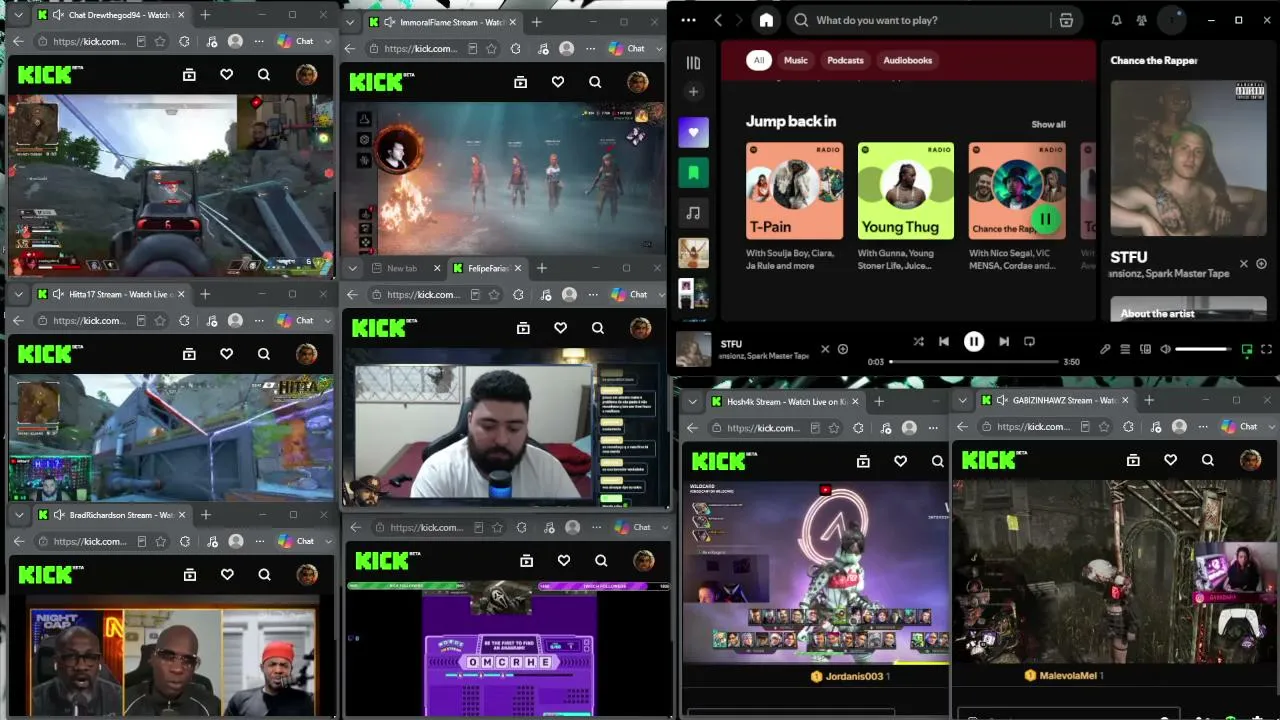Open the green bookmark item in Spotify sidebar
The image size is (1280, 720).
click(693, 172)
